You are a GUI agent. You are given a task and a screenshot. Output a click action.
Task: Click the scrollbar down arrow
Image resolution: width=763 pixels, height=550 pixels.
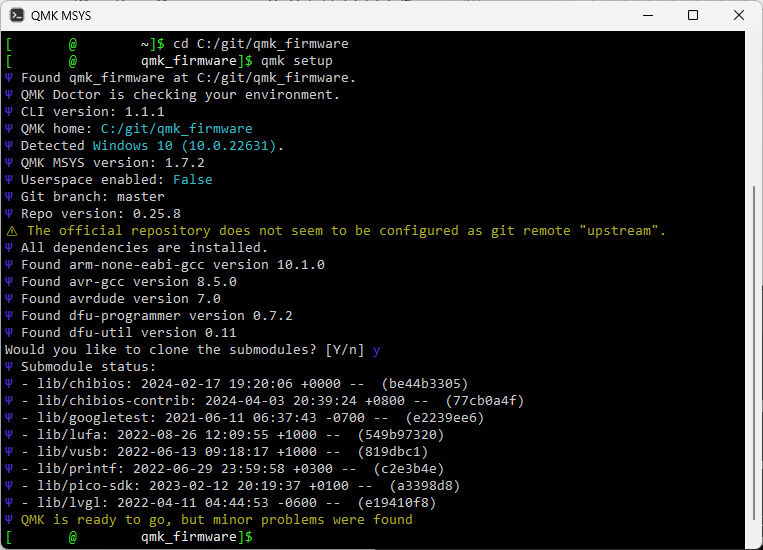coord(755,540)
